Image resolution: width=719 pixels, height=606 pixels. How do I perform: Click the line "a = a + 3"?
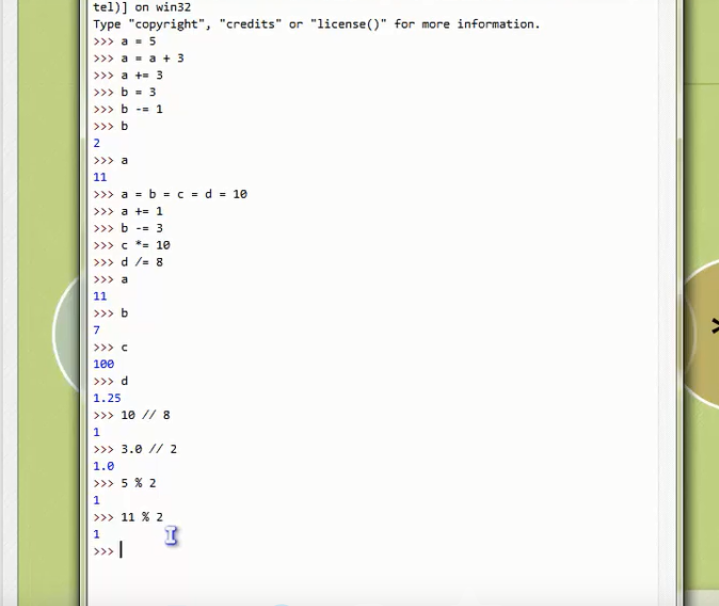[152, 58]
